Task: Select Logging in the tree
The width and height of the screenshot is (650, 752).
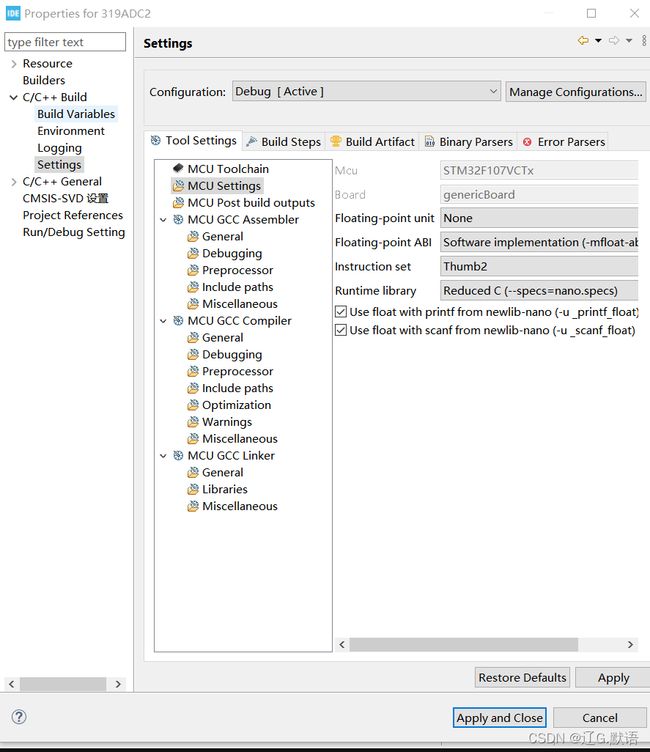Action: tap(59, 148)
